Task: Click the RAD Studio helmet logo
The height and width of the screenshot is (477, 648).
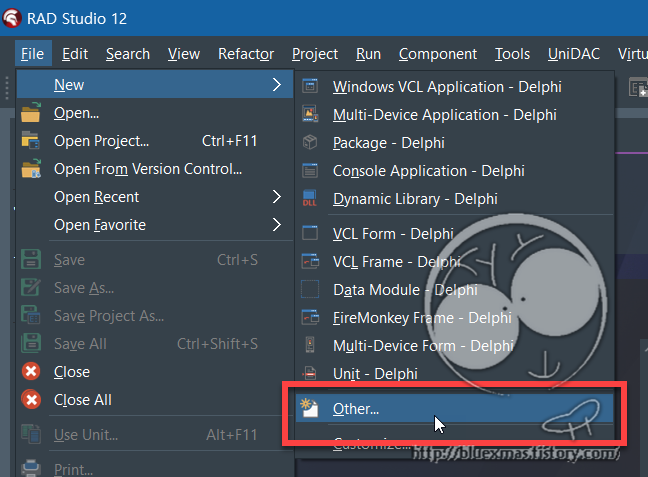Action: tap(12, 18)
